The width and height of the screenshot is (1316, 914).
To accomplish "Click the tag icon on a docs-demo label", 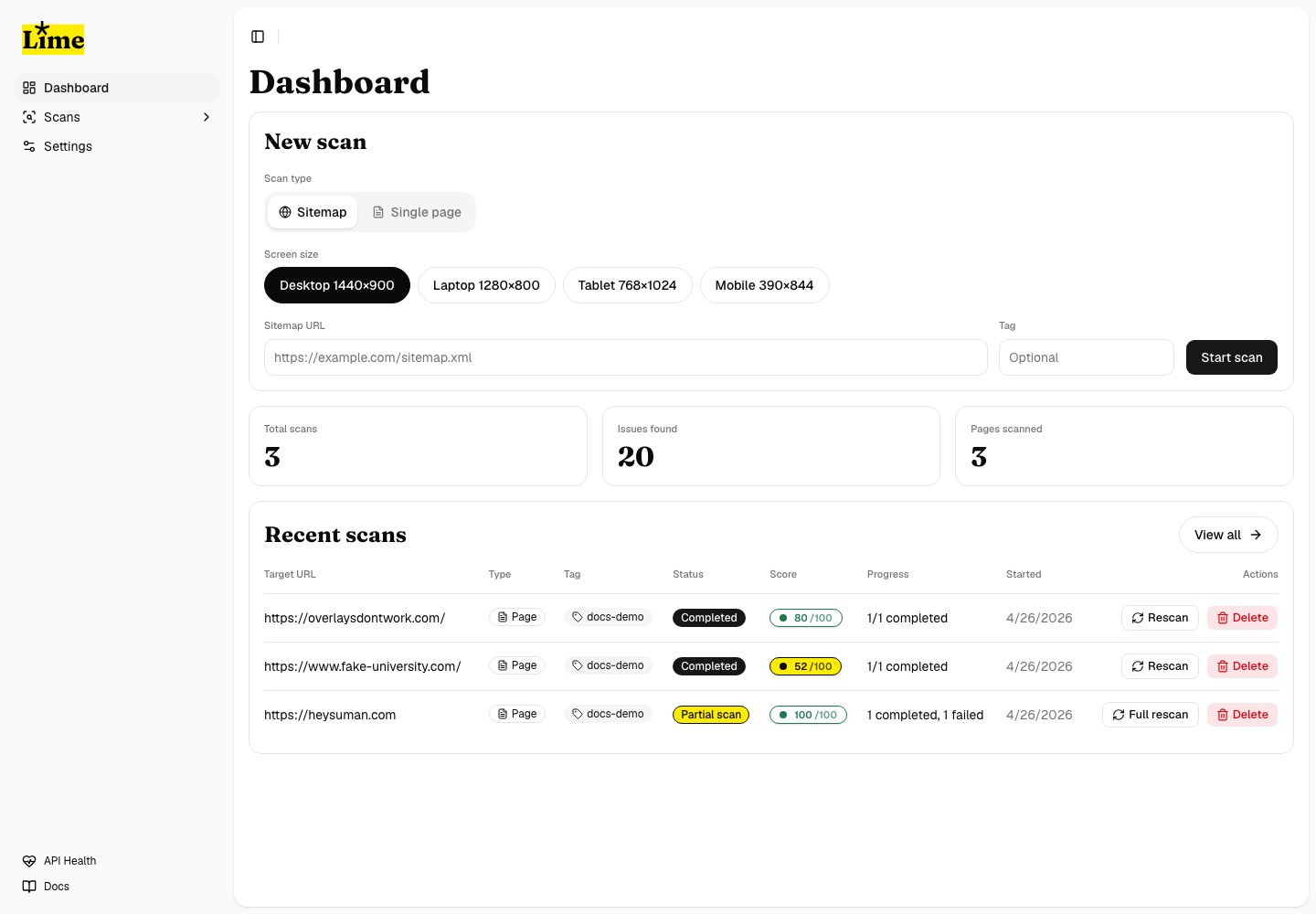I will point(576,617).
